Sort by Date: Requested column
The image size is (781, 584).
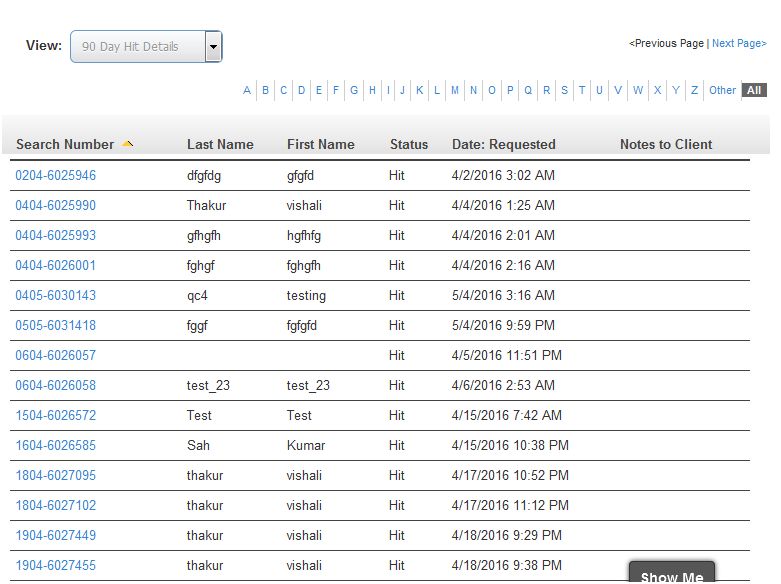point(504,145)
